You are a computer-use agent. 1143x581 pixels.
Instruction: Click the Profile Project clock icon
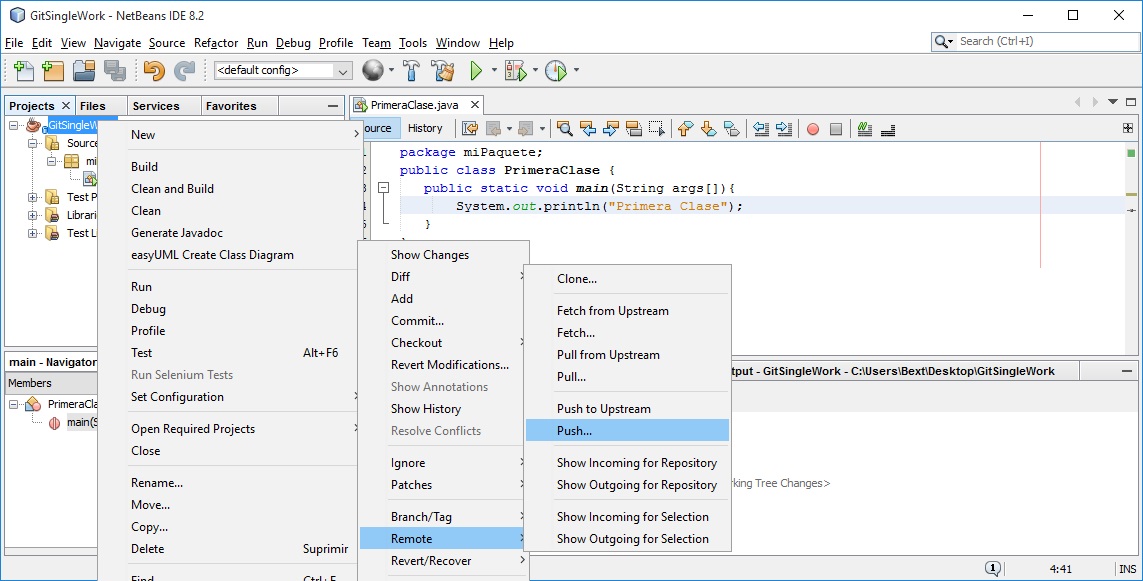[555, 70]
